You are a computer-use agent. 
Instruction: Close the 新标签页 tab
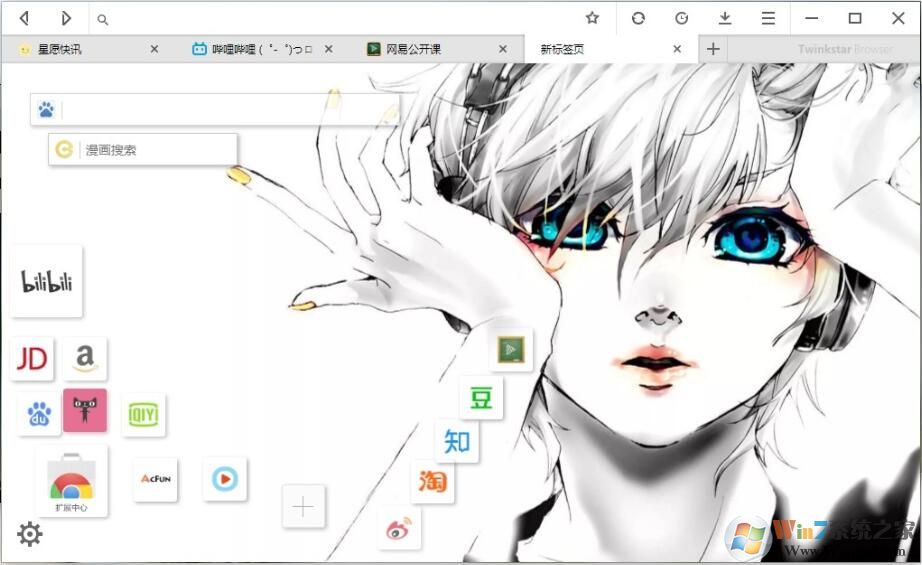pyautogui.click(x=677, y=49)
